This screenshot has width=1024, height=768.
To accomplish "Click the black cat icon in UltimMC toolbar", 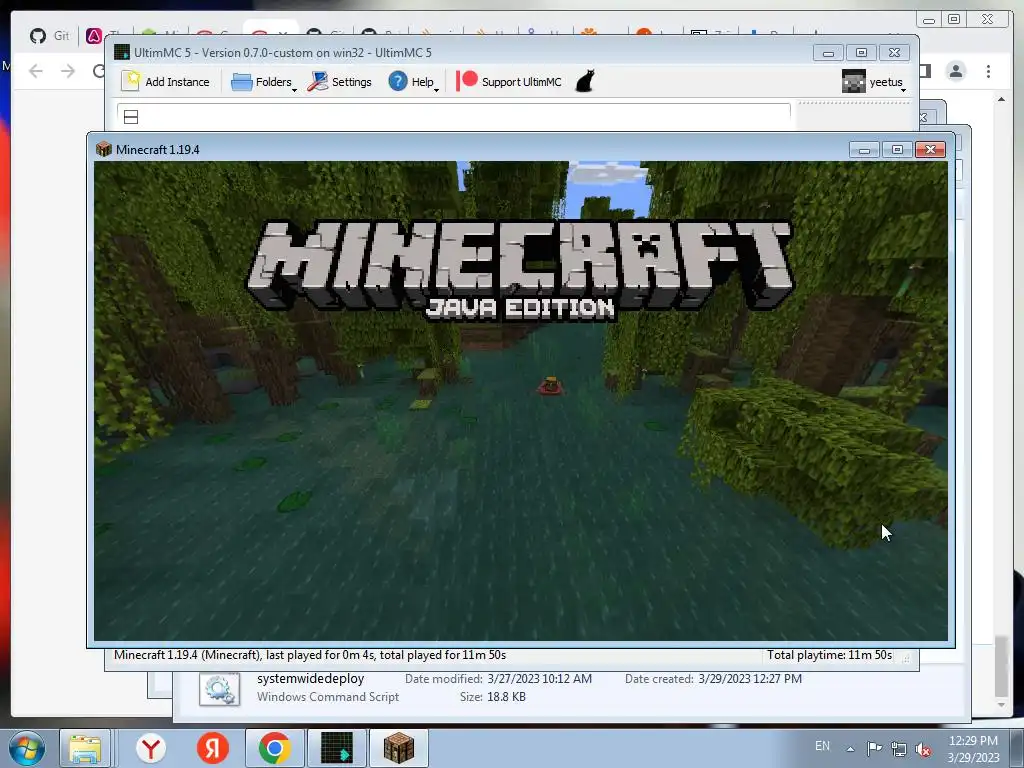I will coord(585,82).
